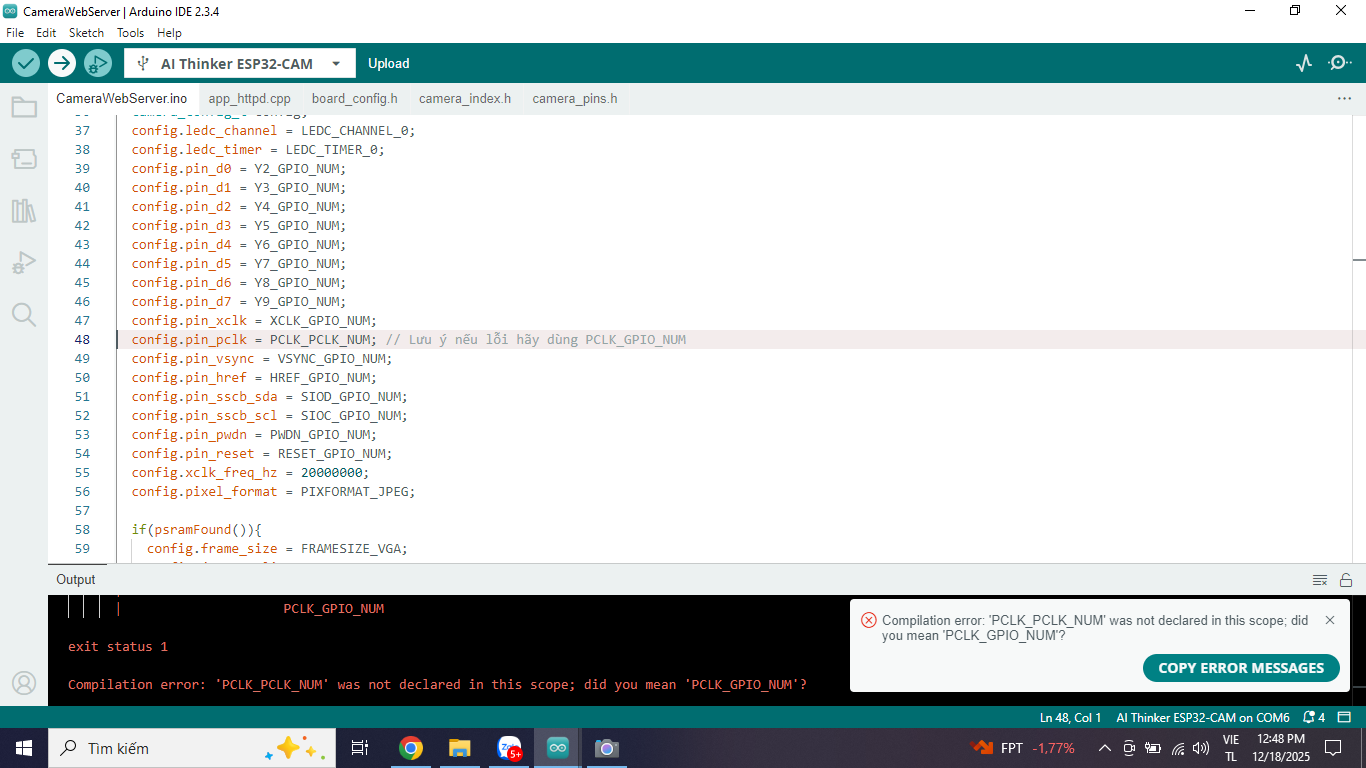Start debugging with the Debug button
The image size is (1366, 768).
pyautogui.click(x=97, y=63)
